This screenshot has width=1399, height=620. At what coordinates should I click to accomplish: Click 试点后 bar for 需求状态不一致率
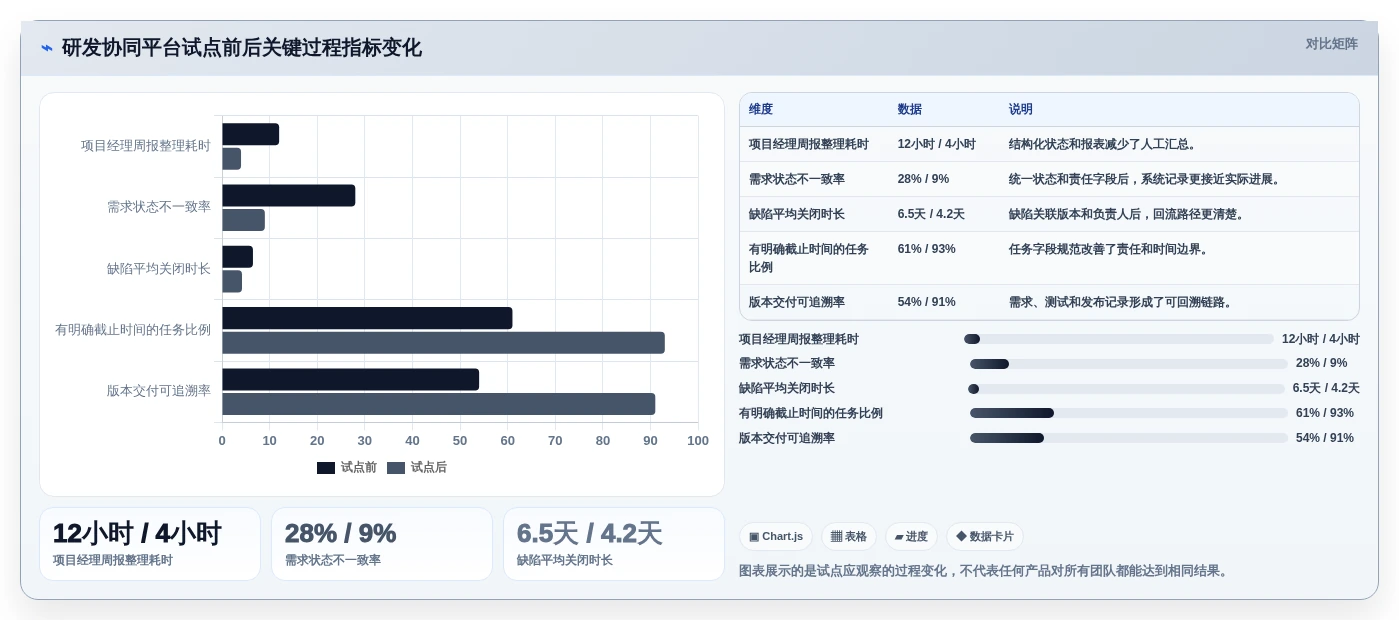point(244,220)
